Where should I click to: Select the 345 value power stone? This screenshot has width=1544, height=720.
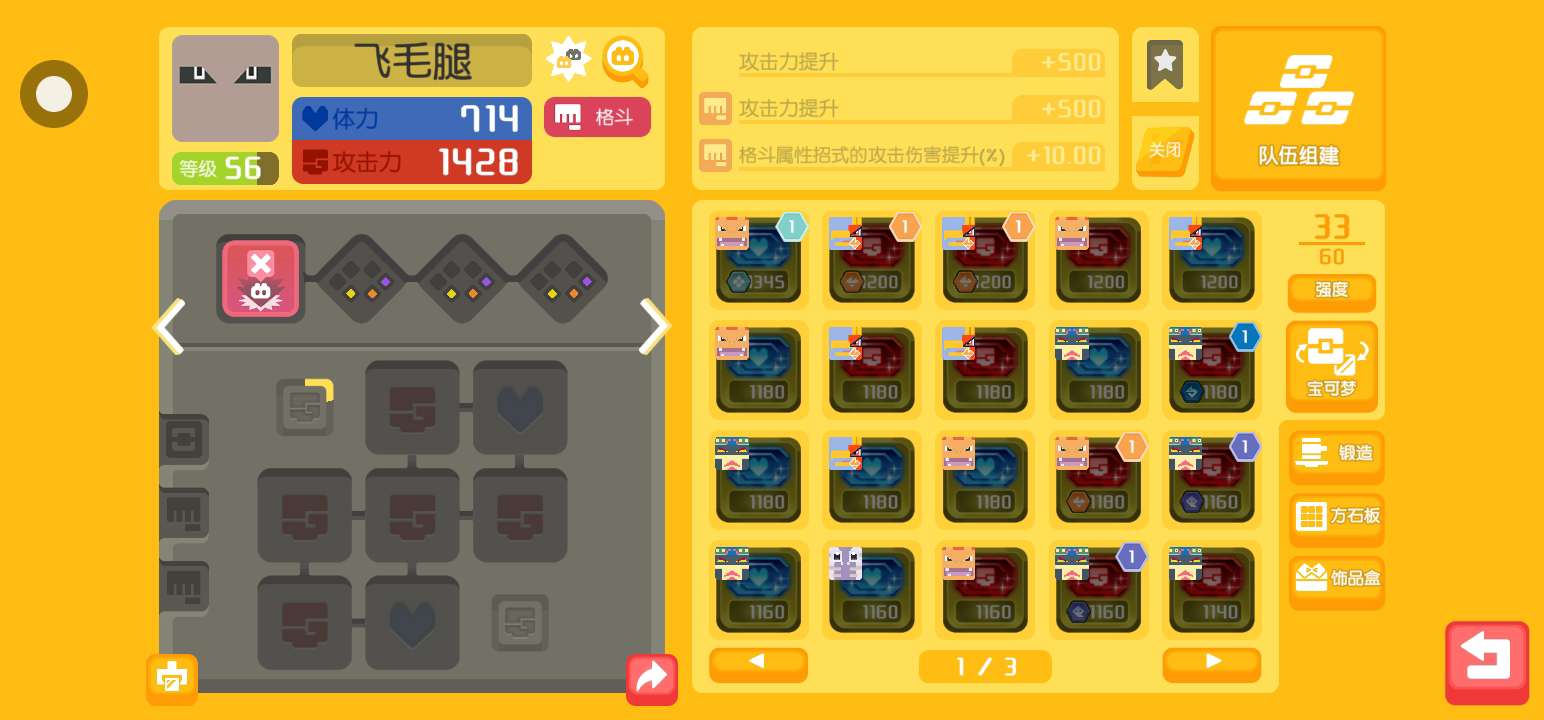759,258
